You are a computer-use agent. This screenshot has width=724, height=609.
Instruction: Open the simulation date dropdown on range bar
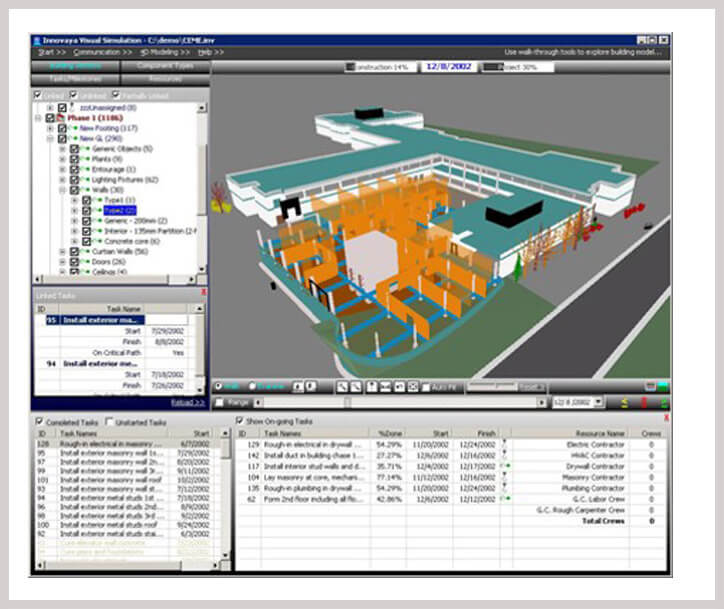(598, 403)
